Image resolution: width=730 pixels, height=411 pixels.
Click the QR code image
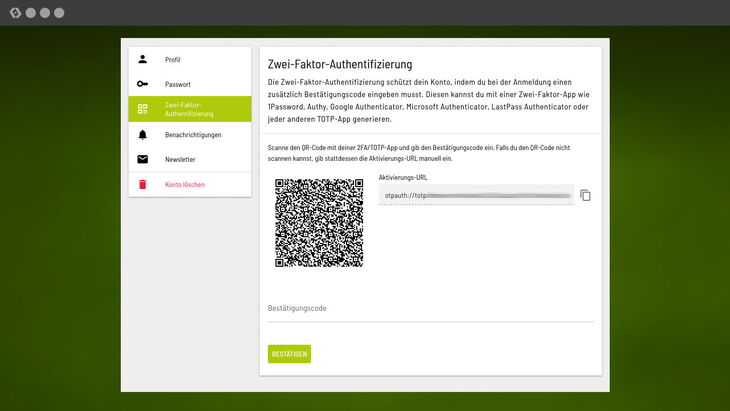[x=319, y=224]
